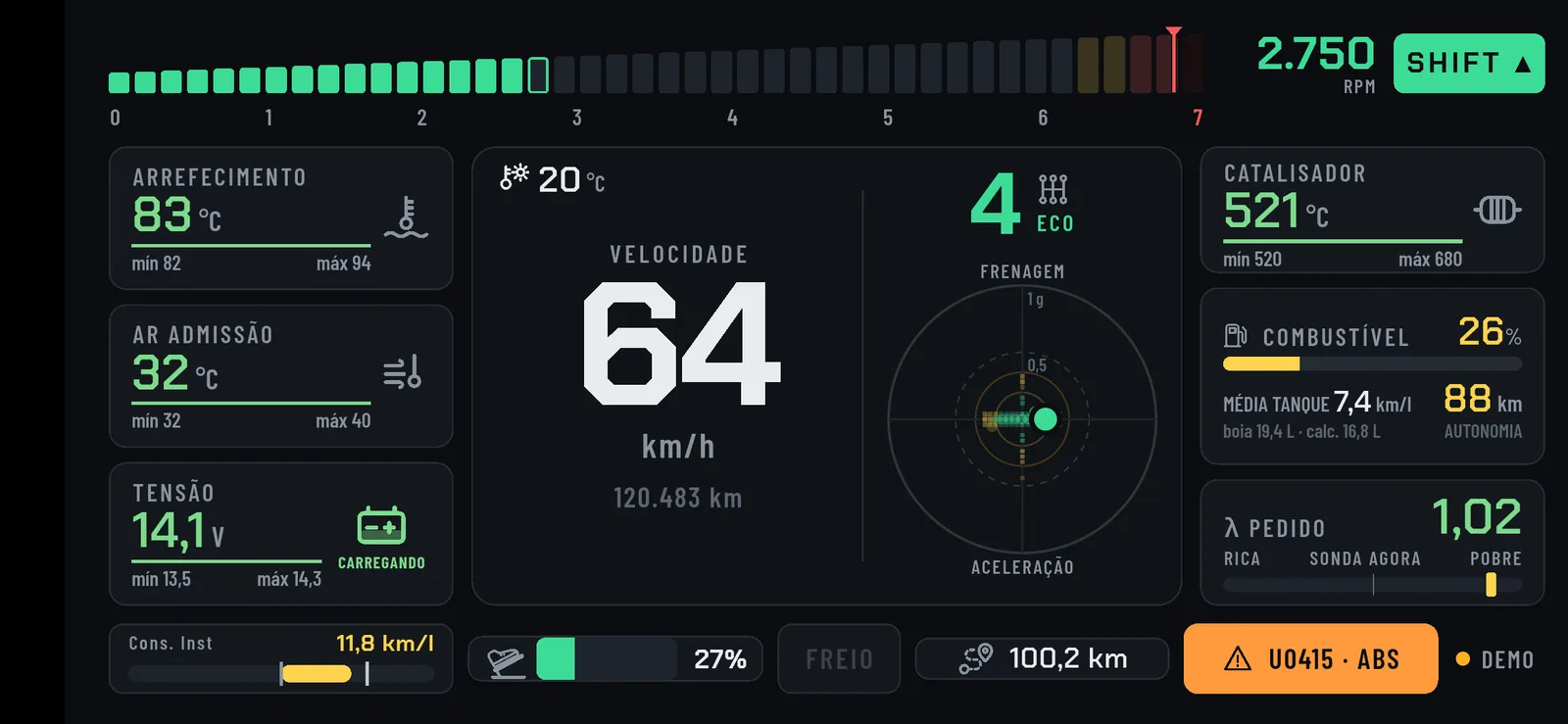The width and height of the screenshot is (1568, 724).
Task: Tap the 26% fuel percentage
Action: click(1490, 332)
